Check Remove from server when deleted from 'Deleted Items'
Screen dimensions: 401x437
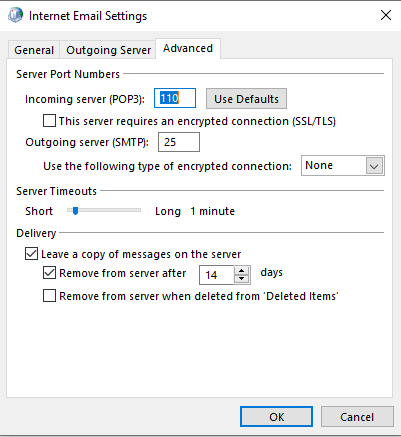point(49,296)
